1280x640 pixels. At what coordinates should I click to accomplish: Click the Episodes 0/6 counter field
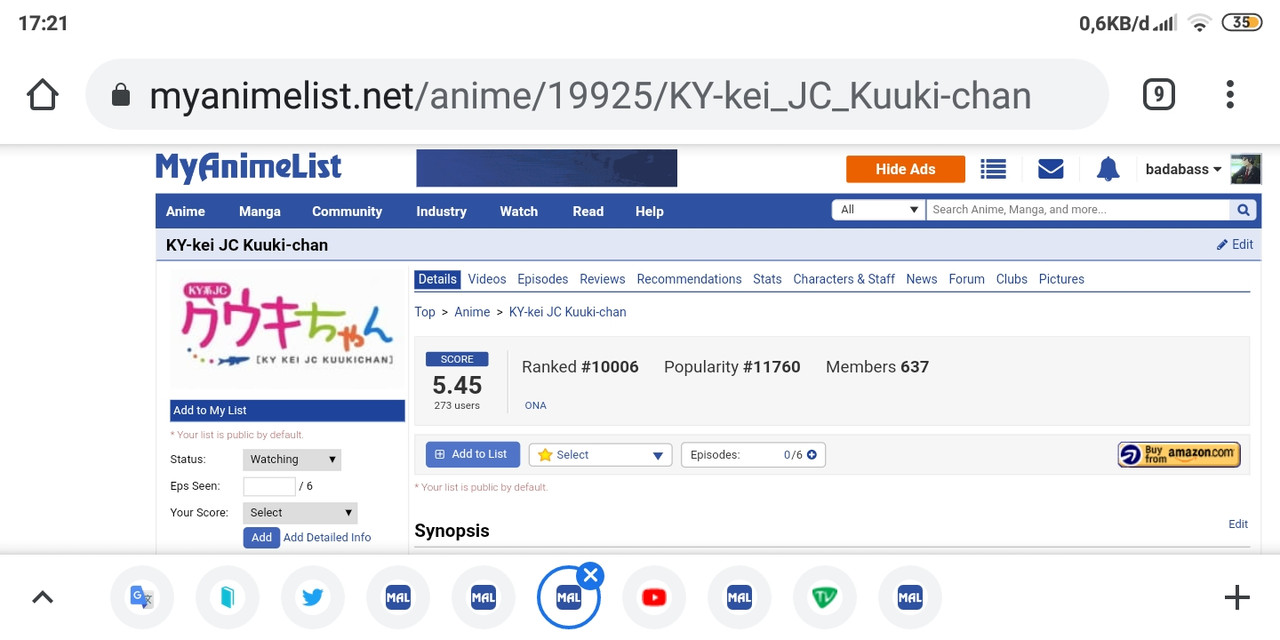[753, 455]
